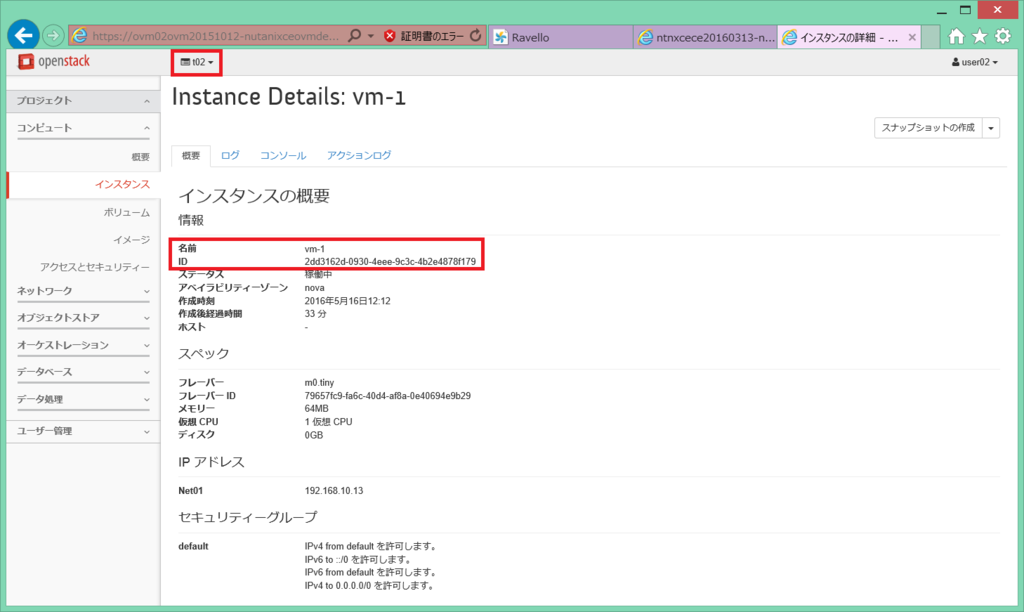Click the Instance Details: vm-1 heading
Image resolution: width=1024 pixels, height=612 pixels.
coord(289,97)
